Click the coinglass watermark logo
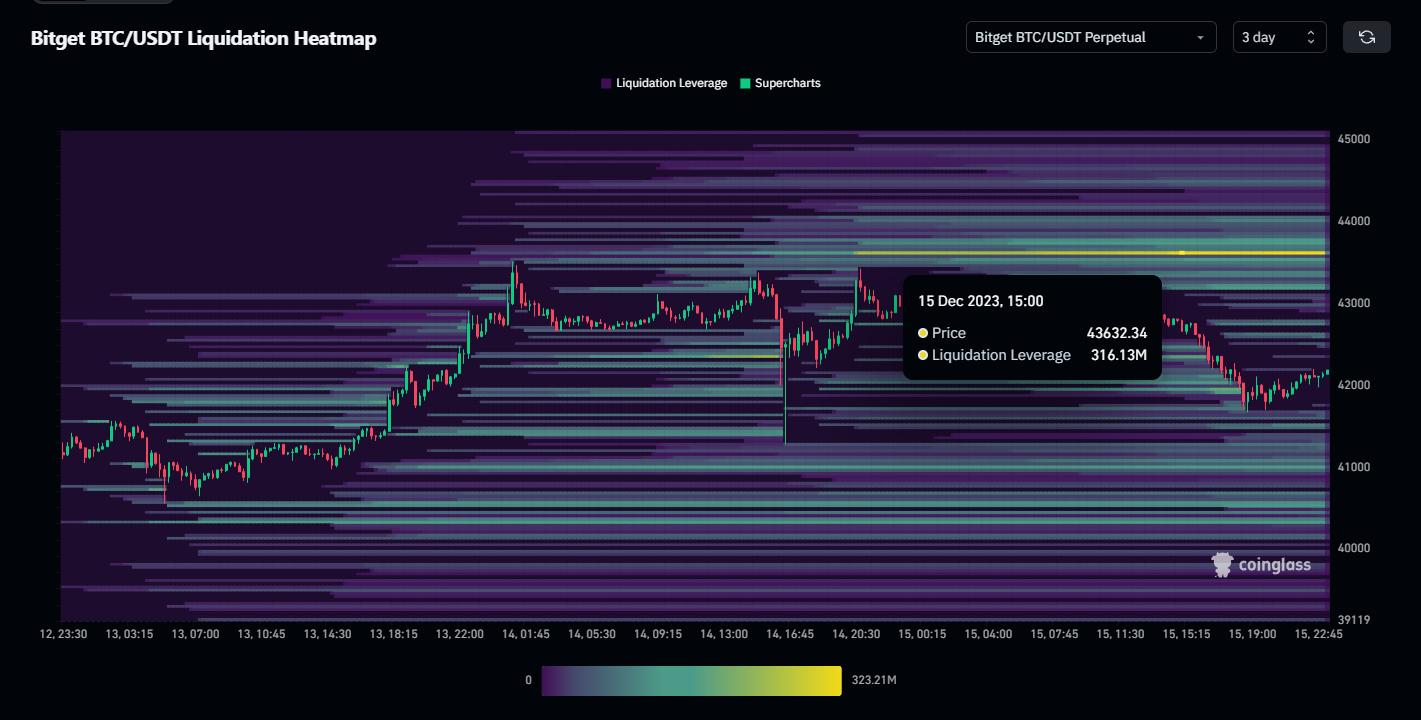 click(x=1261, y=565)
